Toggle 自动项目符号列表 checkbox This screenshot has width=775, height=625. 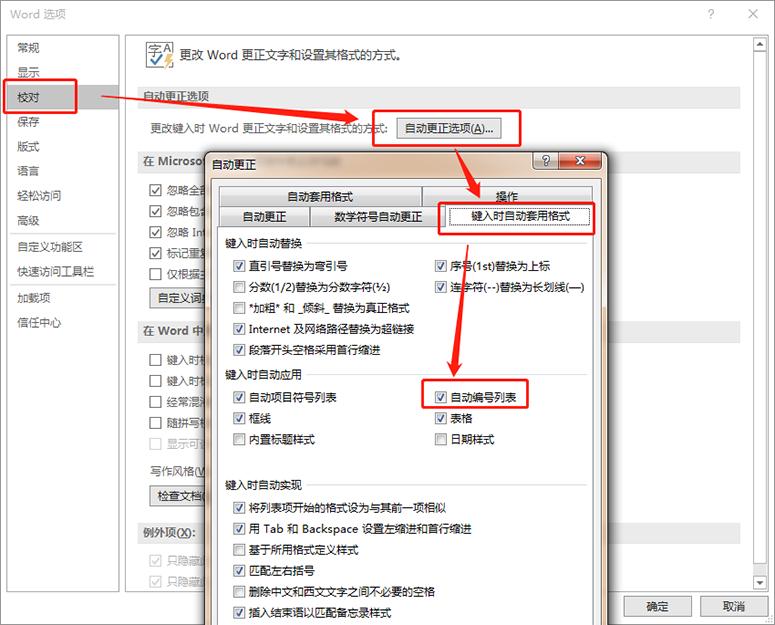coord(239,397)
